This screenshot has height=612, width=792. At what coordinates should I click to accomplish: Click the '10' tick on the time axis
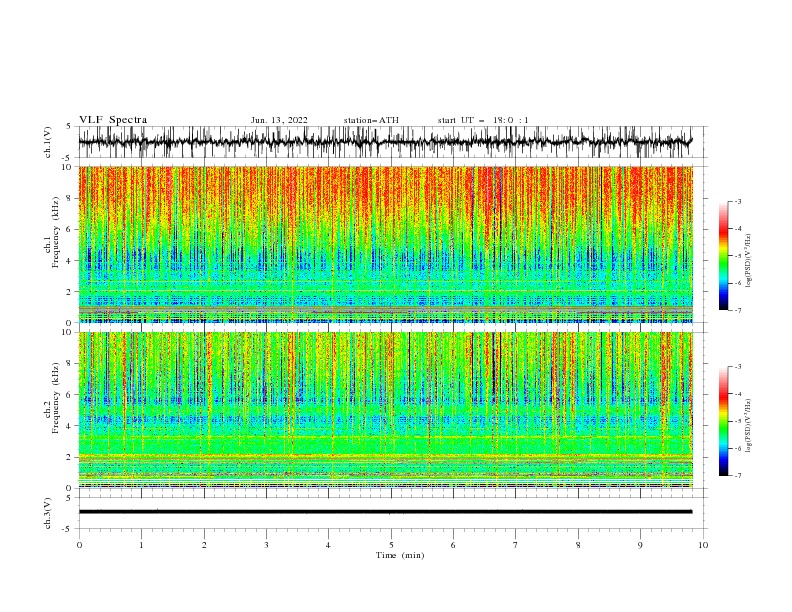(x=703, y=545)
